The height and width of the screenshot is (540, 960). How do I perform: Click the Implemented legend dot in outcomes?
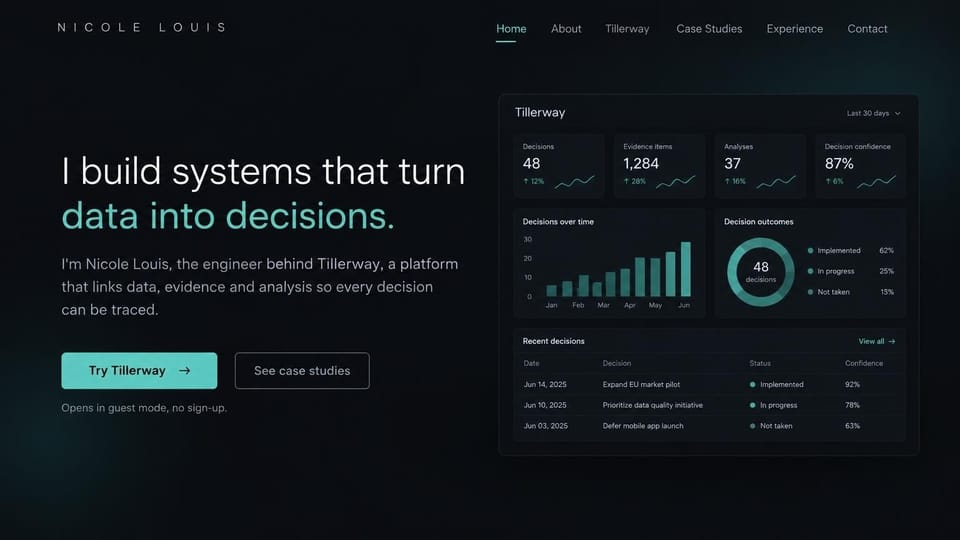tap(811, 250)
